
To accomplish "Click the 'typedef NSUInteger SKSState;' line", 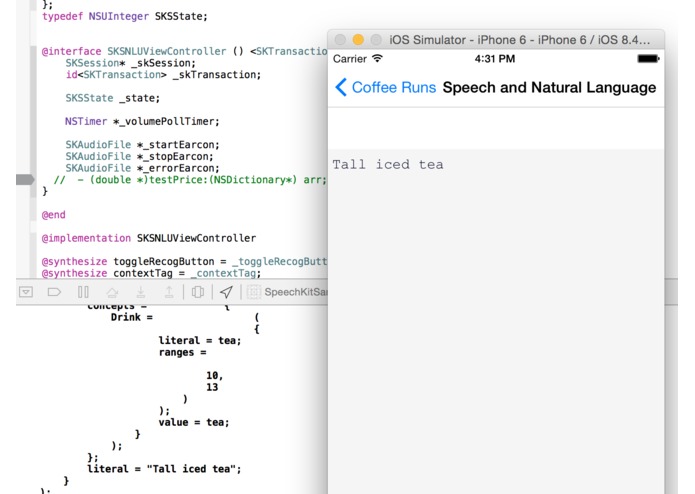I will pos(125,16).
